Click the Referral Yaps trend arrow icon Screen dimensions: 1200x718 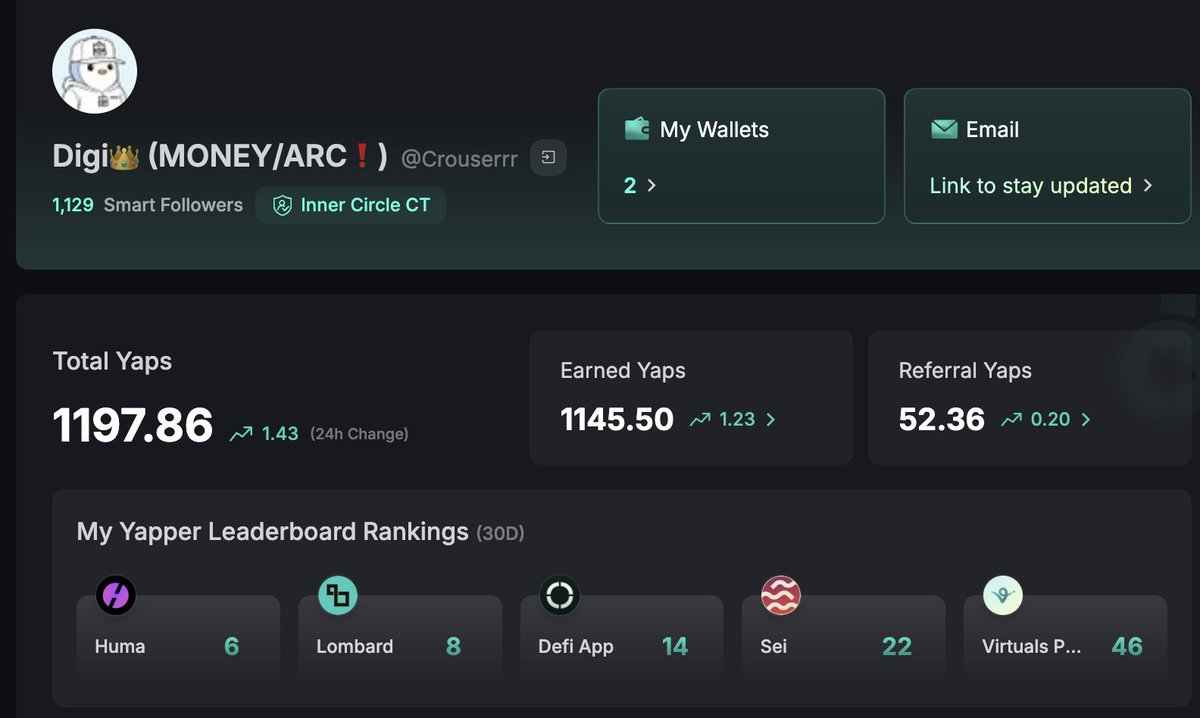tap(1011, 420)
